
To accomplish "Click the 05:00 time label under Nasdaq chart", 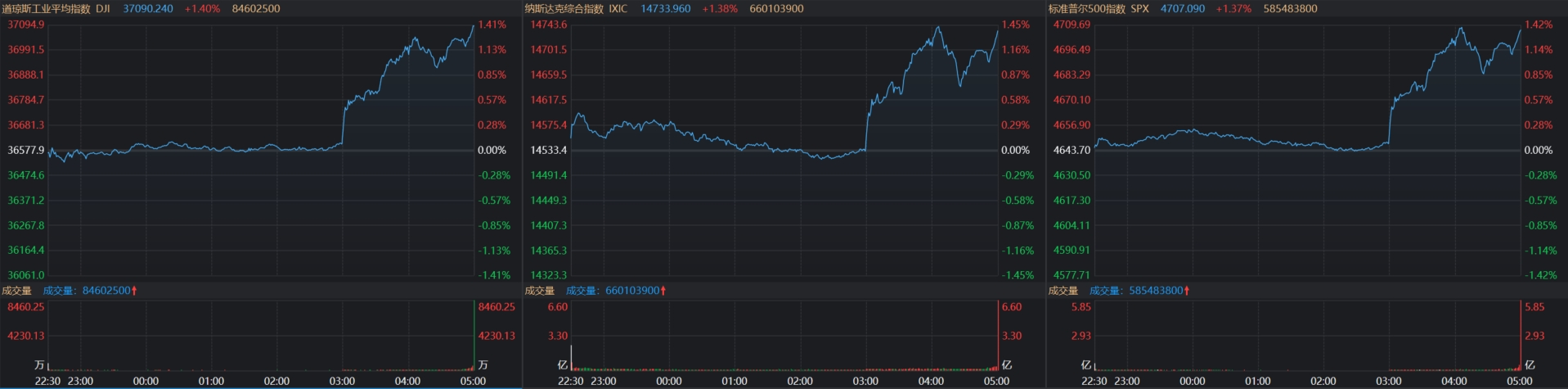I will [996, 381].
